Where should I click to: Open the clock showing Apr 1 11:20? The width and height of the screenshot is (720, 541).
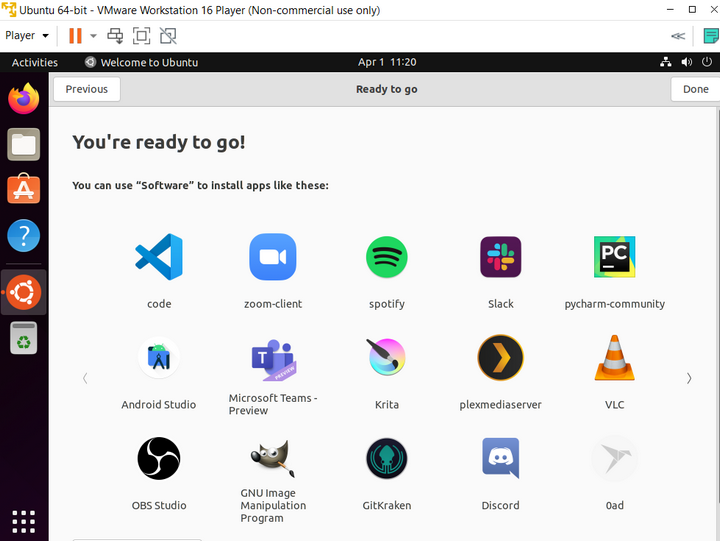coord(387,62)
